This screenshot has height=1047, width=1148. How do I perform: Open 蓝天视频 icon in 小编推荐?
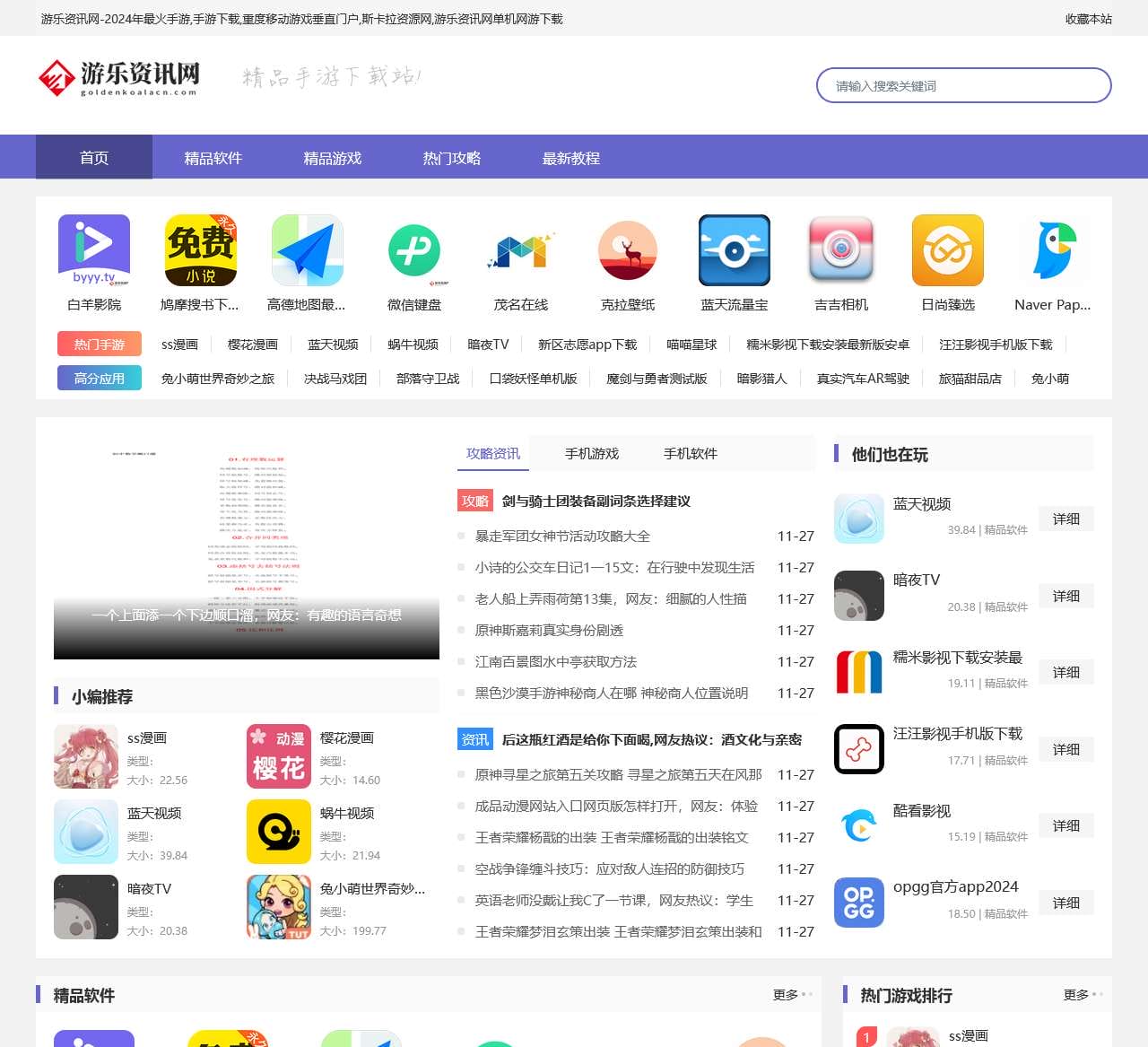[86, 832]
